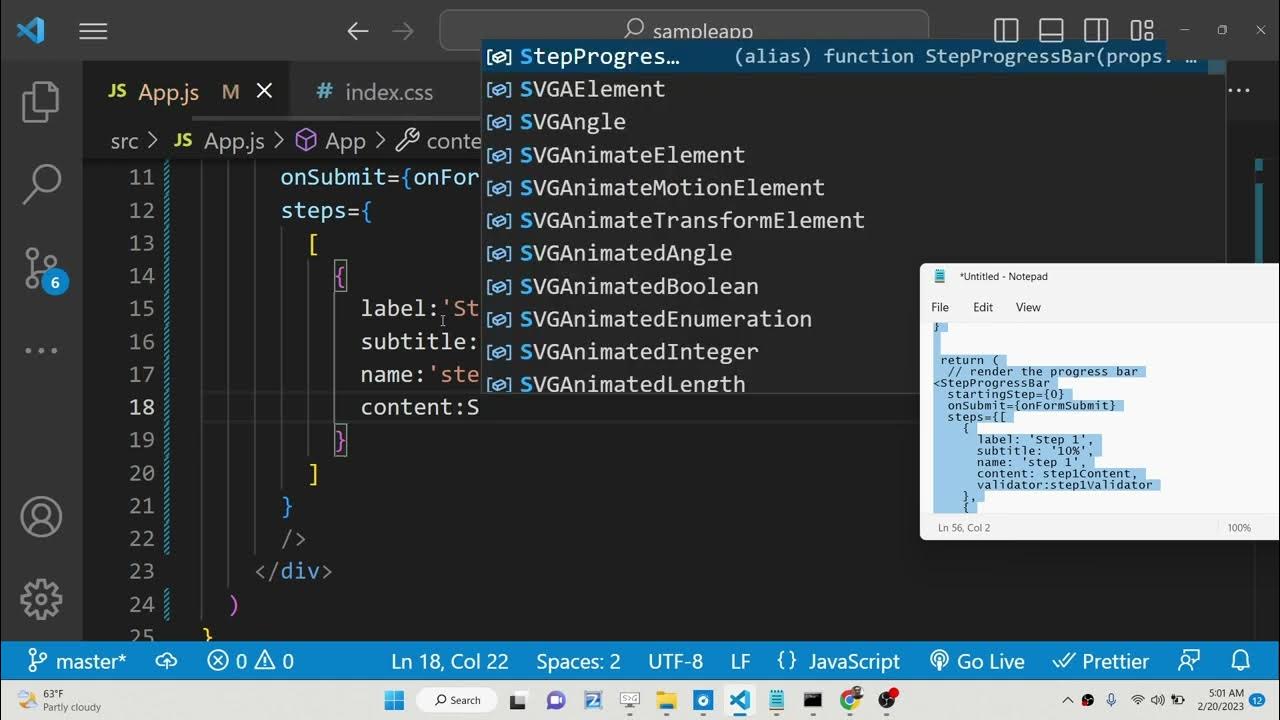Viewport: 1280px width, 720px height.
Task: Open the Search view in the activity bar
Action: [41, 183]
